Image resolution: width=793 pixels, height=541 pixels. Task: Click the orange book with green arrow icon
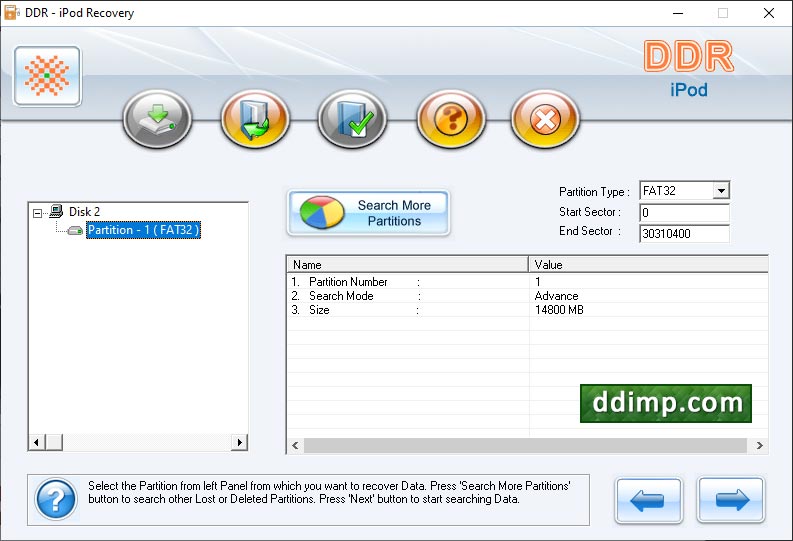click(x=255, y=119)
